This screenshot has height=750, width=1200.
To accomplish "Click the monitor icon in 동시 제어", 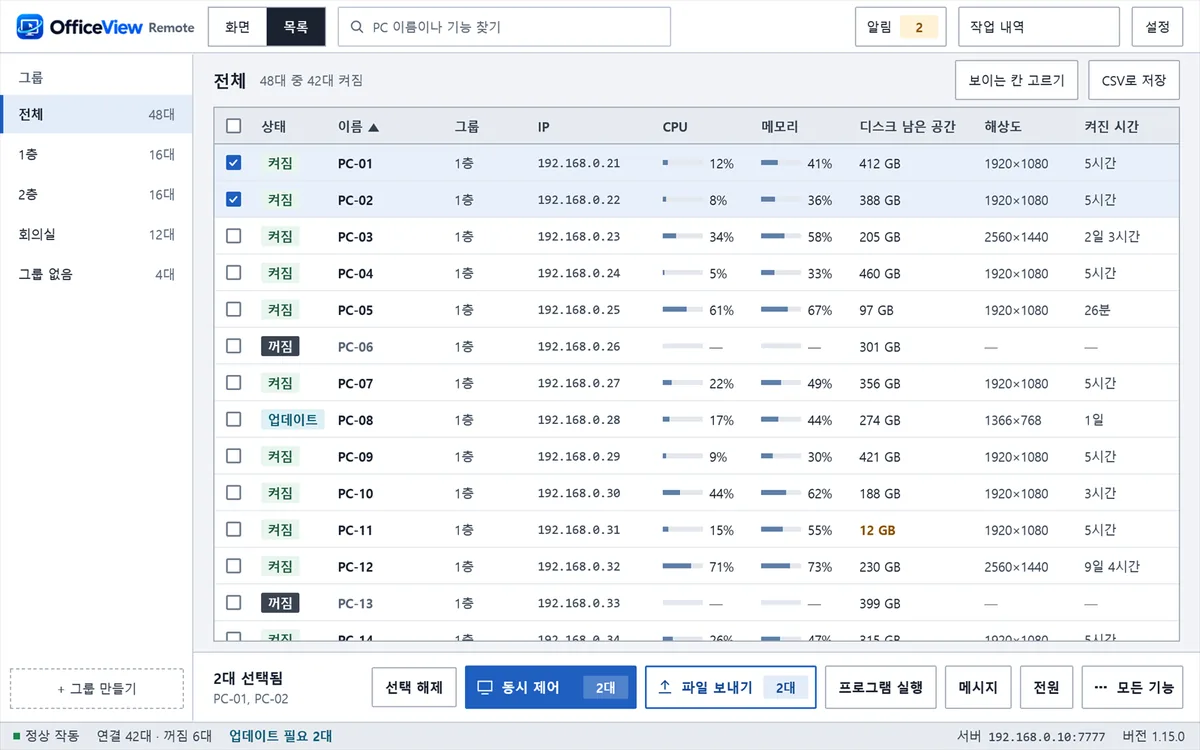I will (x=485, y=688).
